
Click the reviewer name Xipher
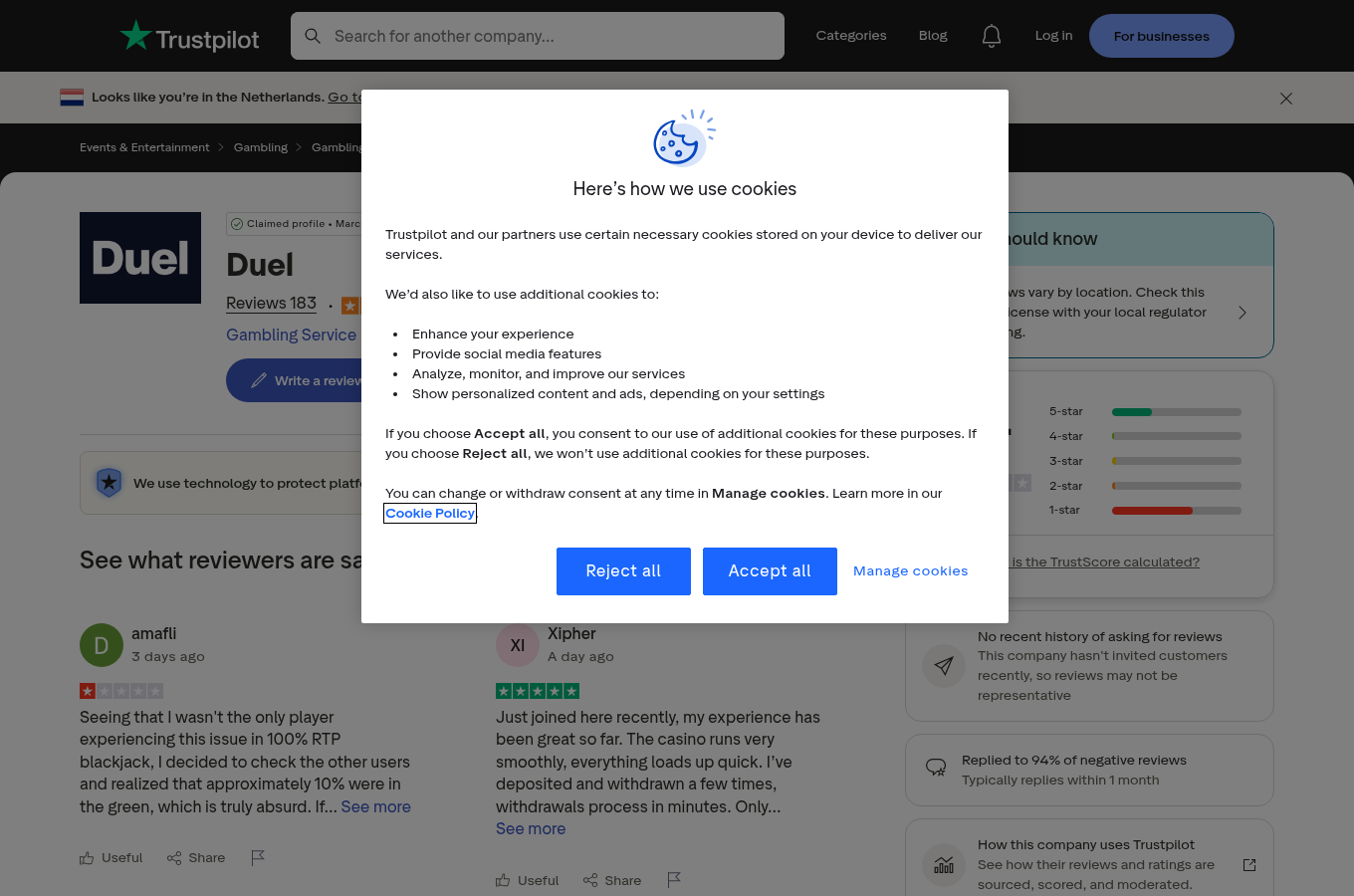tap(571, 634)
